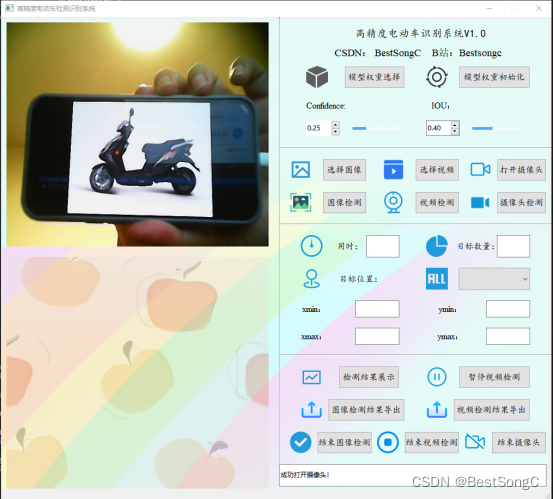End with 结束图像检测 button
554x499 pixels.
click(344, 442)
